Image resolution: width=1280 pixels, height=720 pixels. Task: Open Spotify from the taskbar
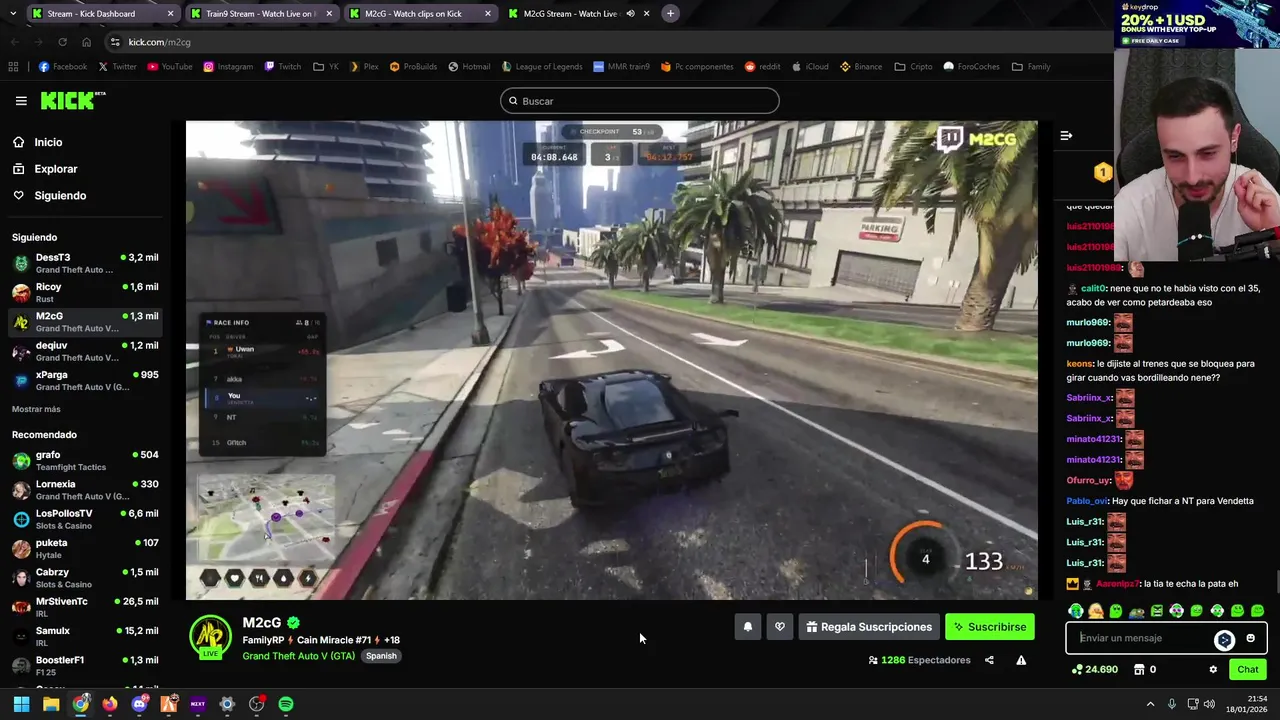click(x=286, y=704)
